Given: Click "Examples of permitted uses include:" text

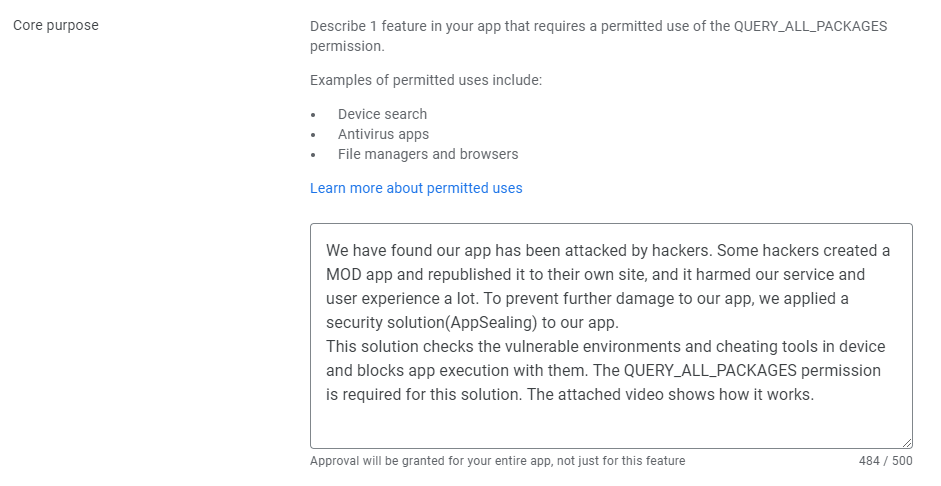Looking at the screenshot, I should (426, 80).
